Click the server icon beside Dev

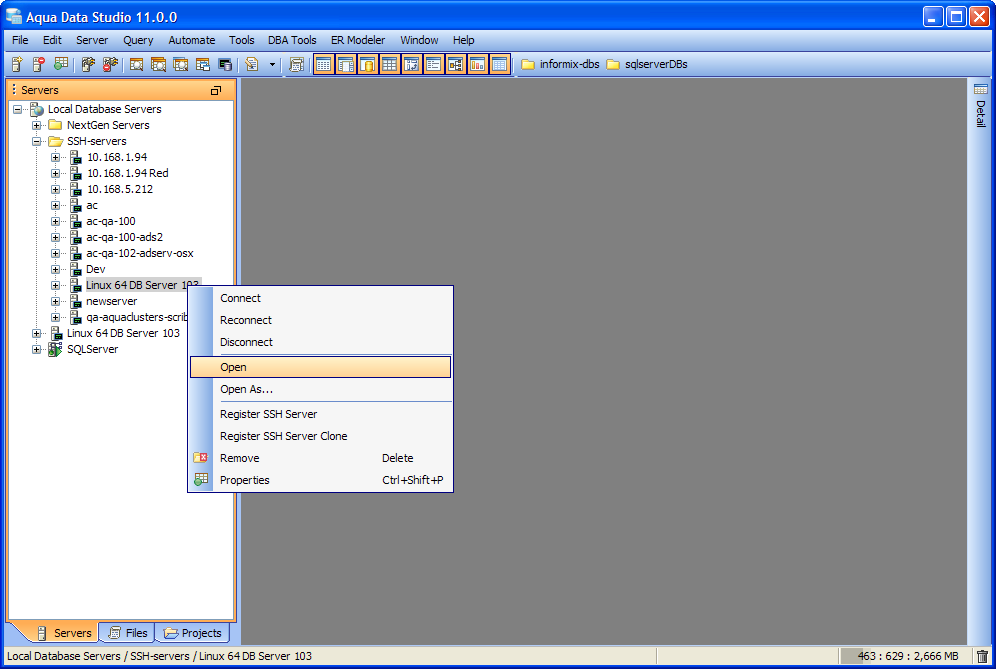point(76,269)
